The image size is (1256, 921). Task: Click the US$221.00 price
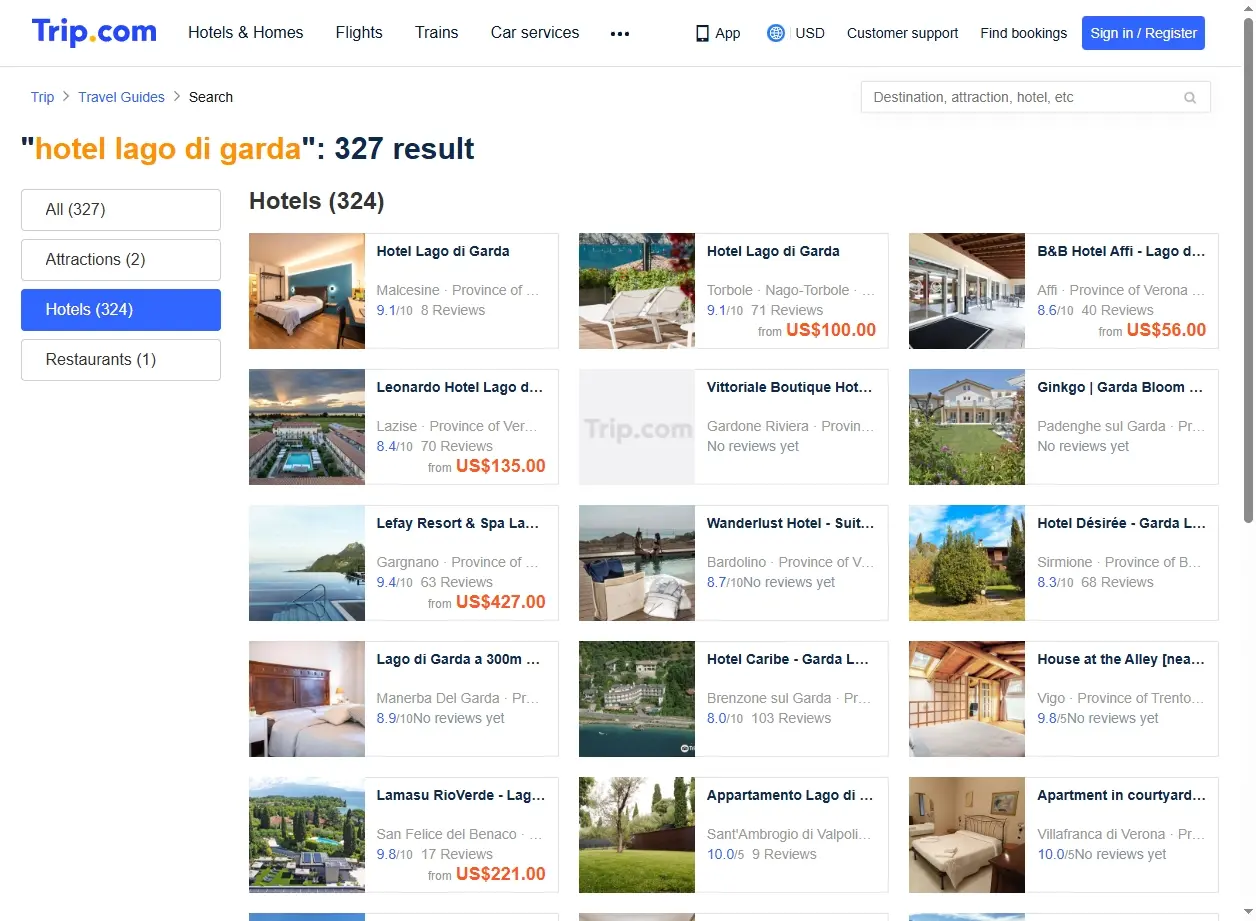coord(501,874)
